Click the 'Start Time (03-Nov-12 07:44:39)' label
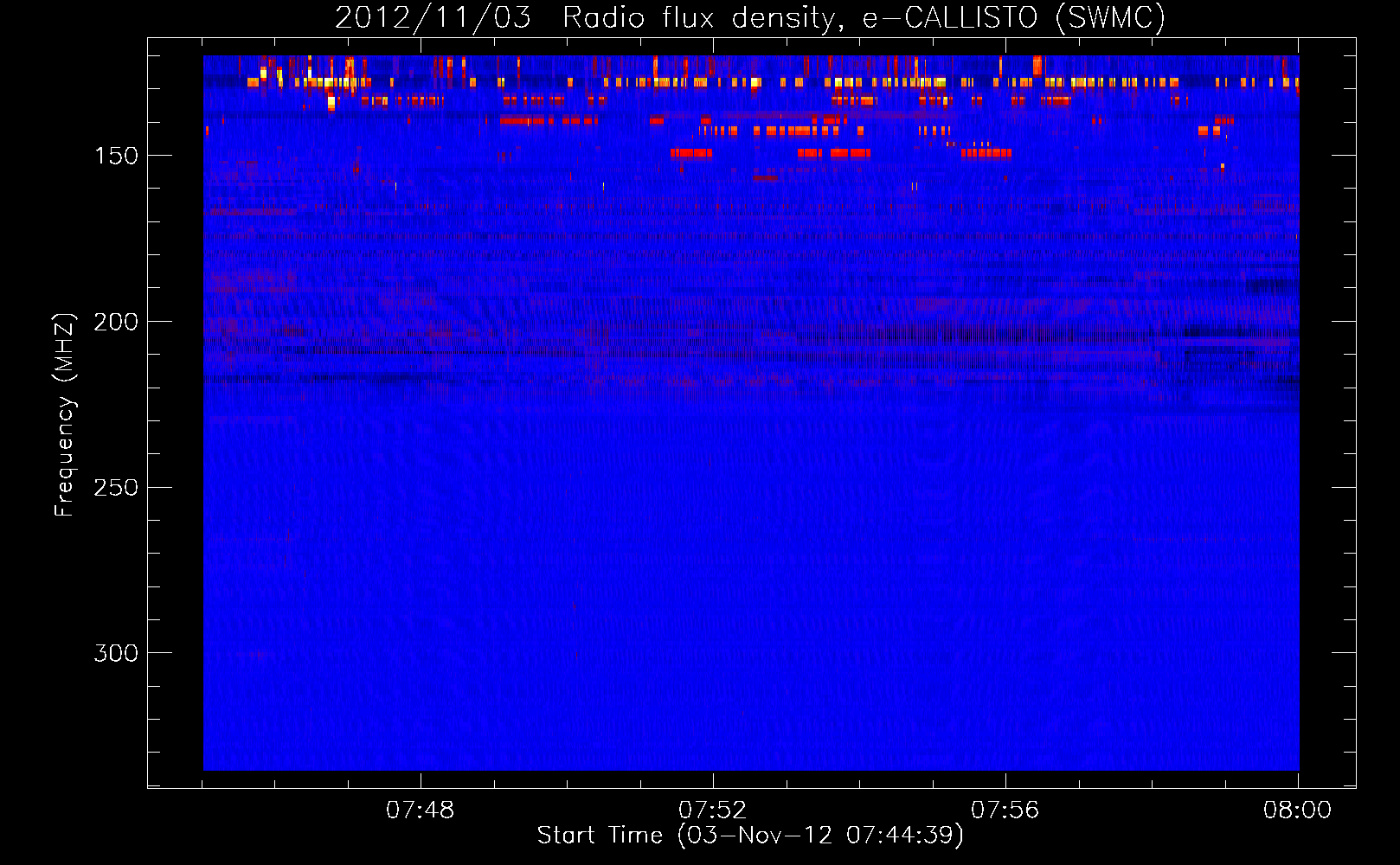This screenshot has width=1400, height=865. (750, 836)
